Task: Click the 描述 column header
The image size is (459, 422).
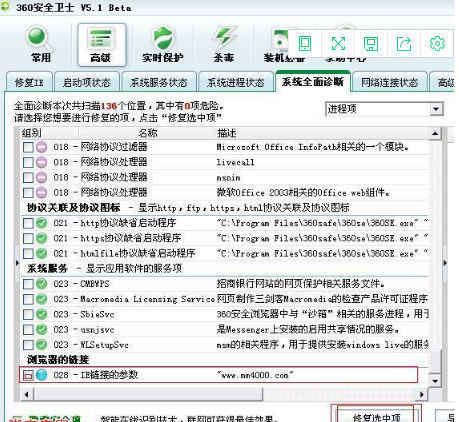Action: click(x=227, y=133)
